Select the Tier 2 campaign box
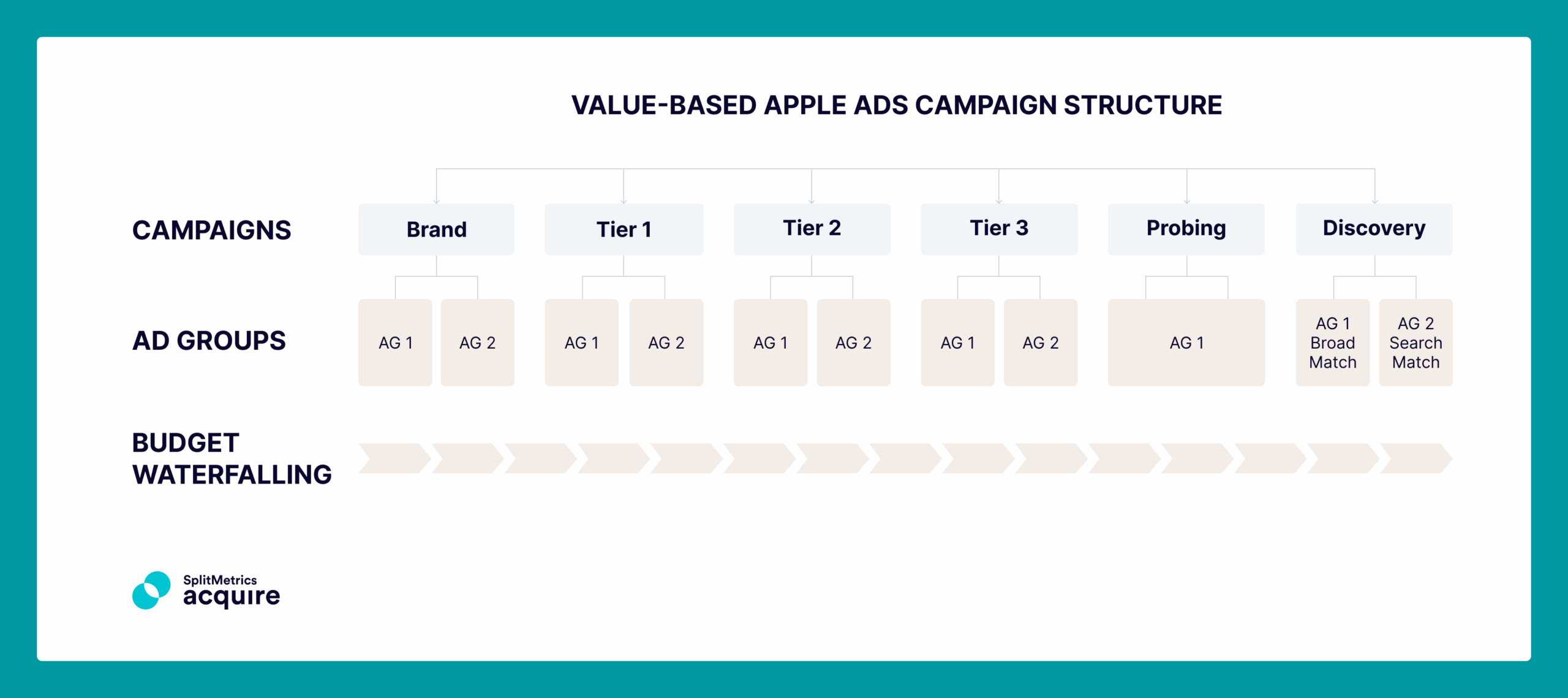Screen dimensions: 1568x698 (x=812, y=229)
